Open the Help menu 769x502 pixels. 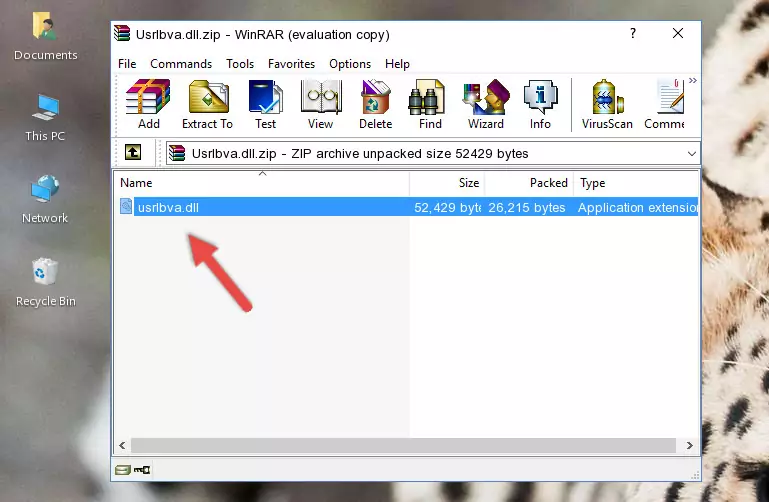(x=397, y=64)
